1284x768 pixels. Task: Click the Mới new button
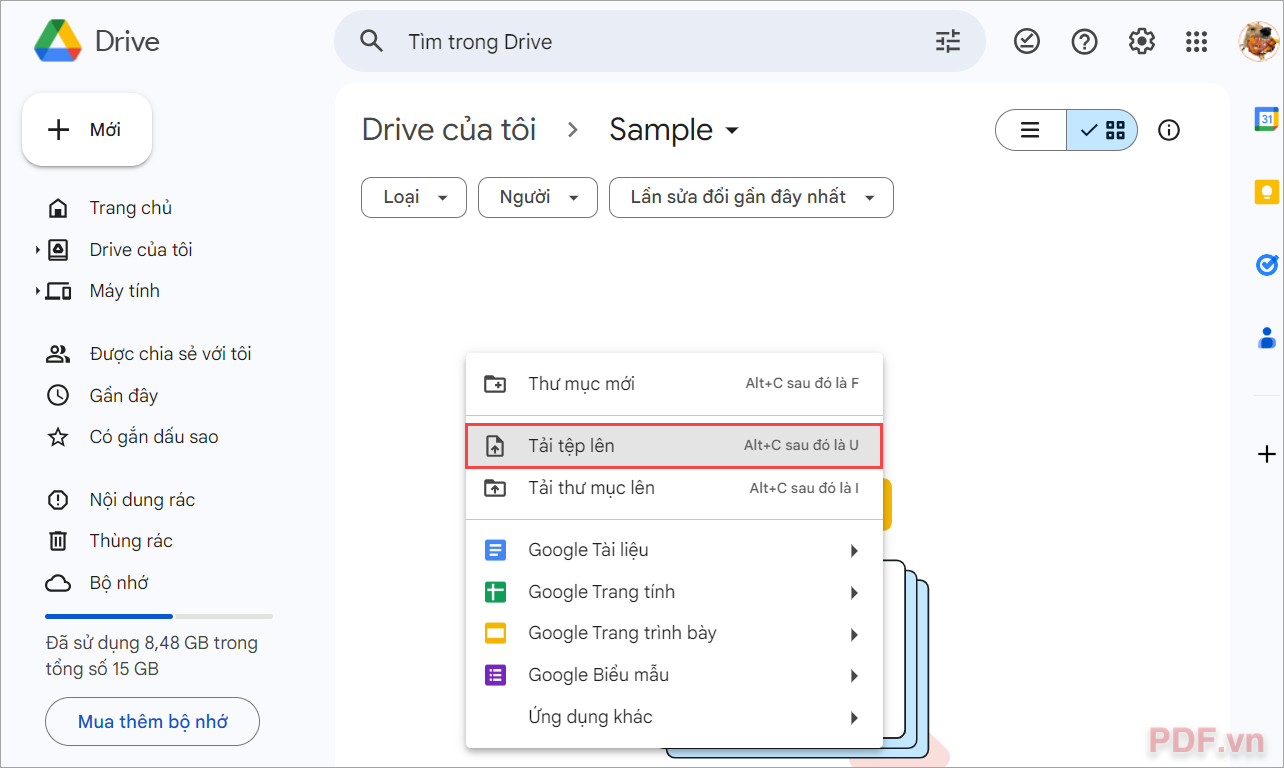[87, 130]
